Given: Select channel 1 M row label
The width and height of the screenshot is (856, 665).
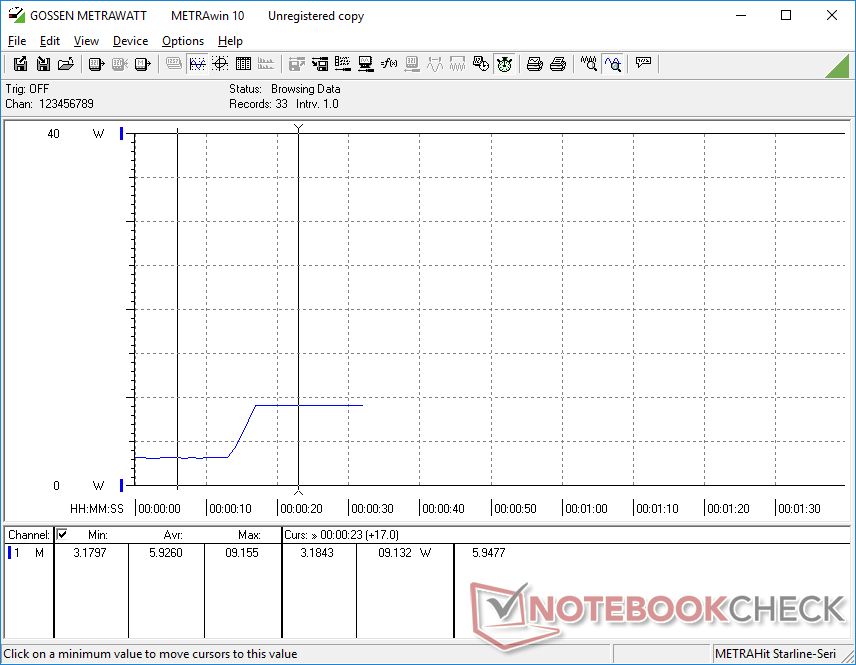Looking at the screenshot, I should tap(26, 553).
